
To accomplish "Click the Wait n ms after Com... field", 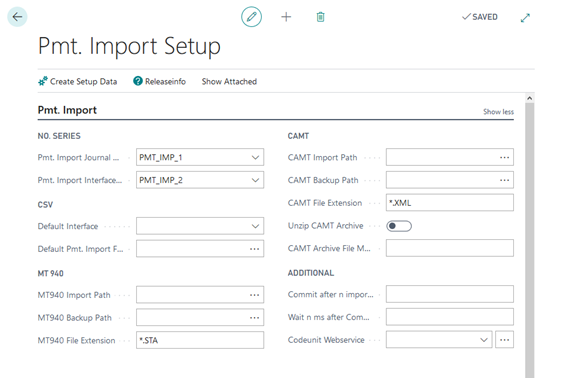I will (450, 317).
